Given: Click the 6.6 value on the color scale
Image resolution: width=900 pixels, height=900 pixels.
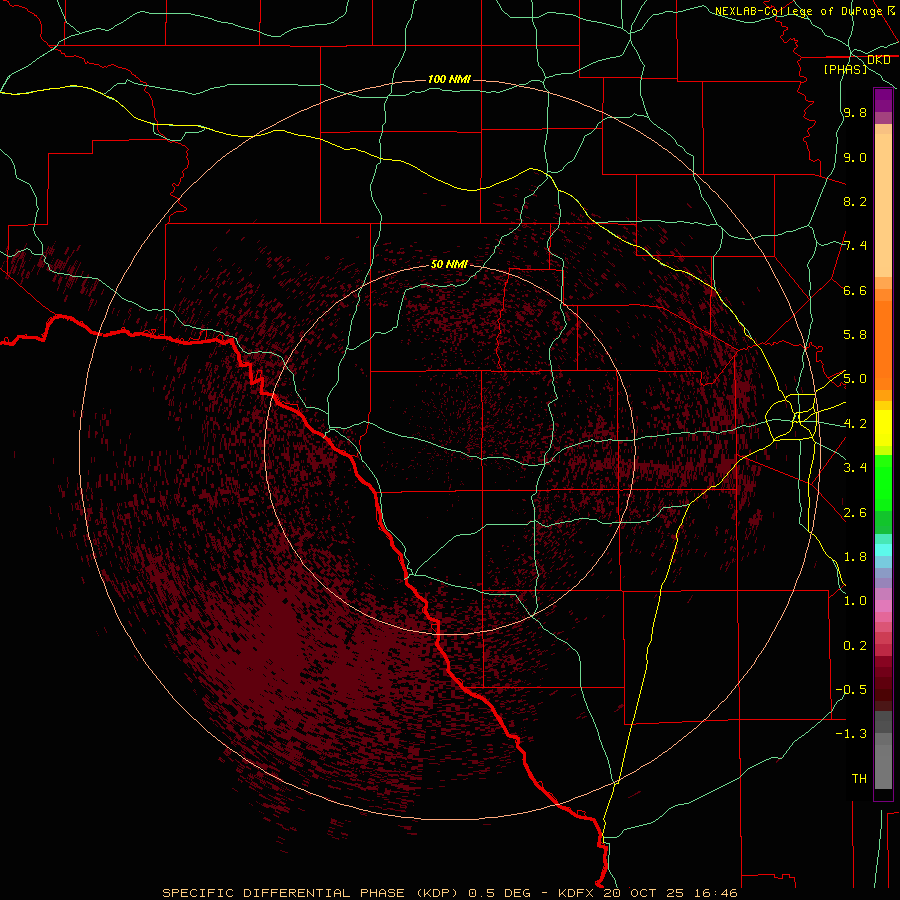Looking at the screenshot, I should pyautogui.click(x=855, y=290).
